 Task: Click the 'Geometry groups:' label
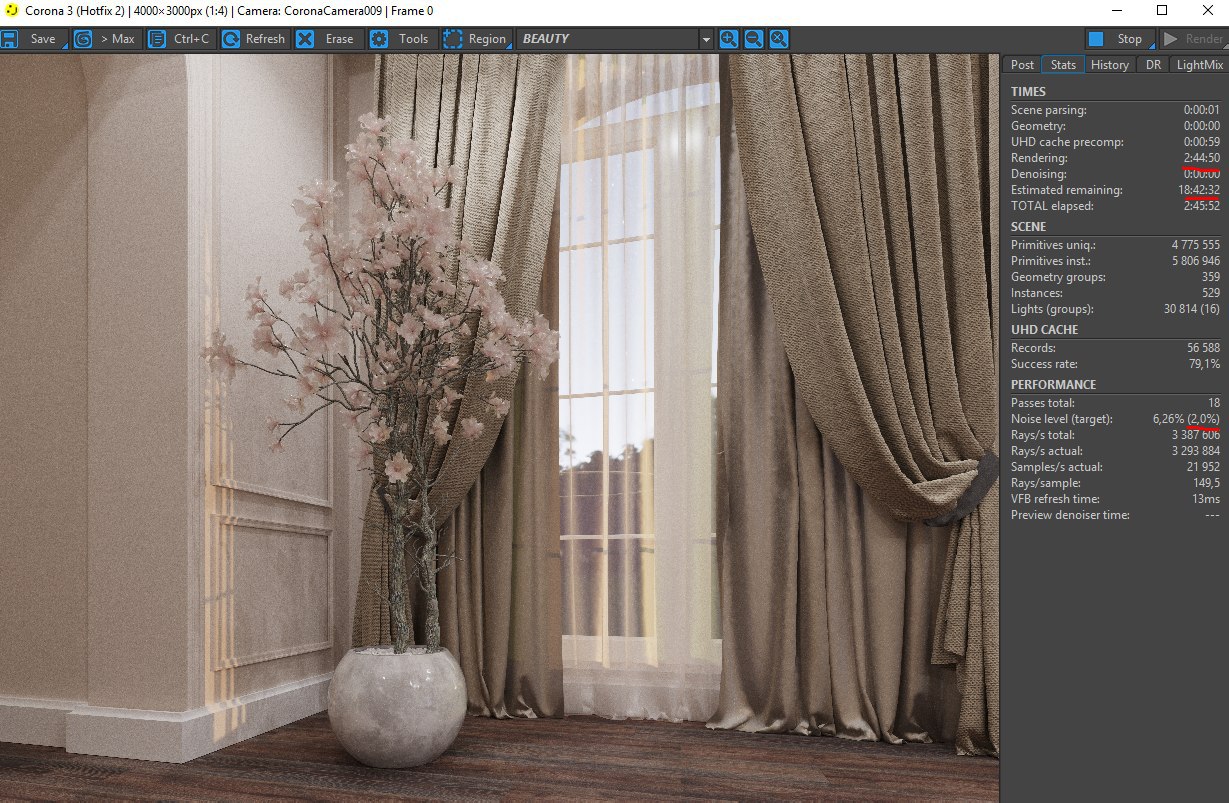pyautogui.click(x=1058, y=277)
